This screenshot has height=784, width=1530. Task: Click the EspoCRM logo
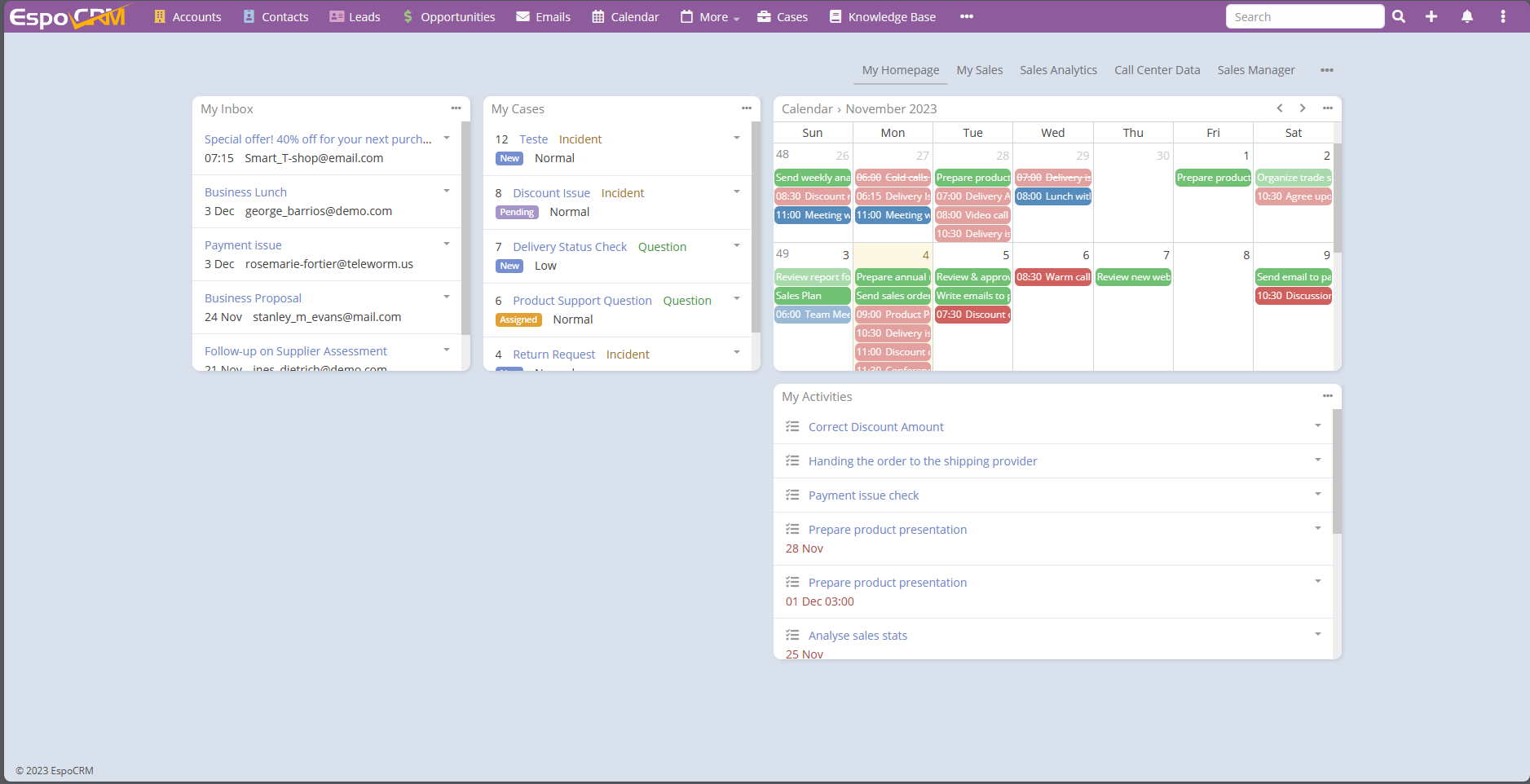[68, 16]
